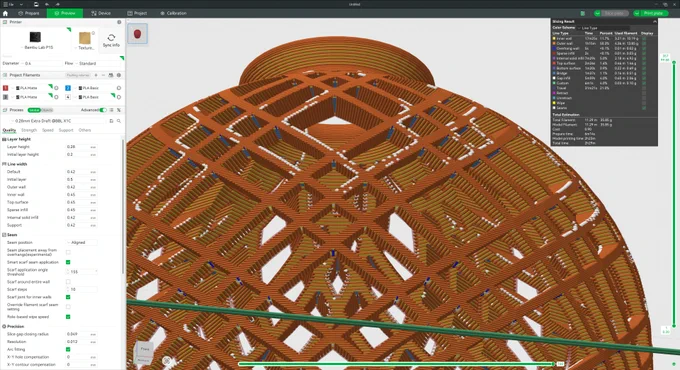Image resolution: width=680 pixels, height=370 pixels.
Task: Switch to the Calibration tab
Action: tap(173, 13)
